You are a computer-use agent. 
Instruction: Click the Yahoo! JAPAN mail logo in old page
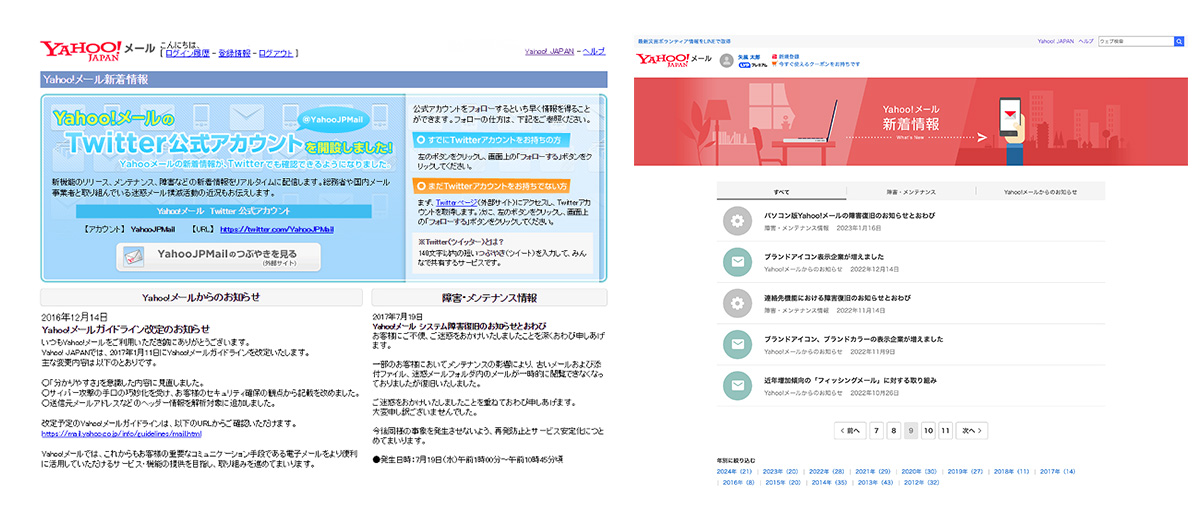click(x=96, y=50)
